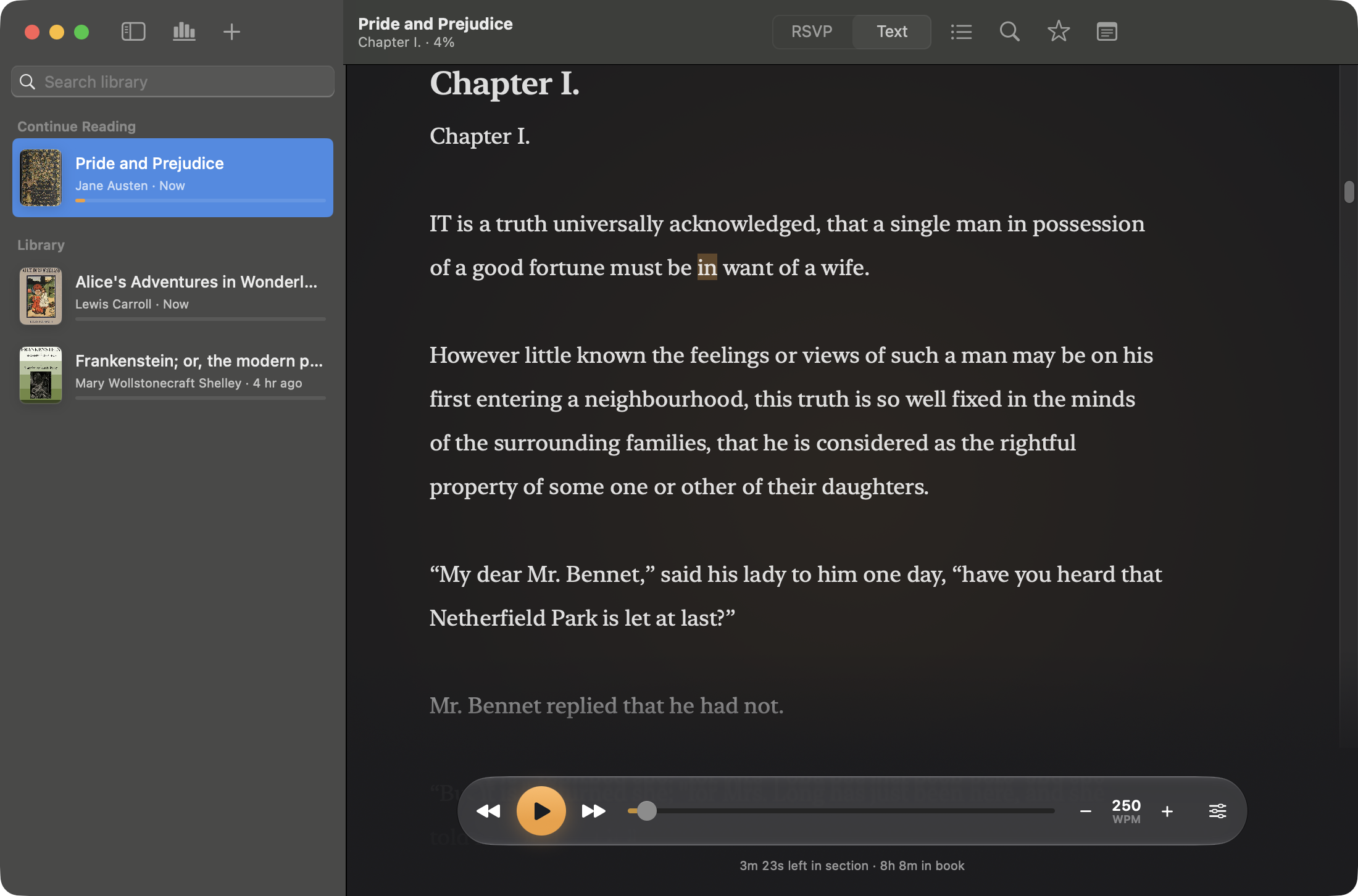Open playback settings sliders icon

(x=1217, y=811)
